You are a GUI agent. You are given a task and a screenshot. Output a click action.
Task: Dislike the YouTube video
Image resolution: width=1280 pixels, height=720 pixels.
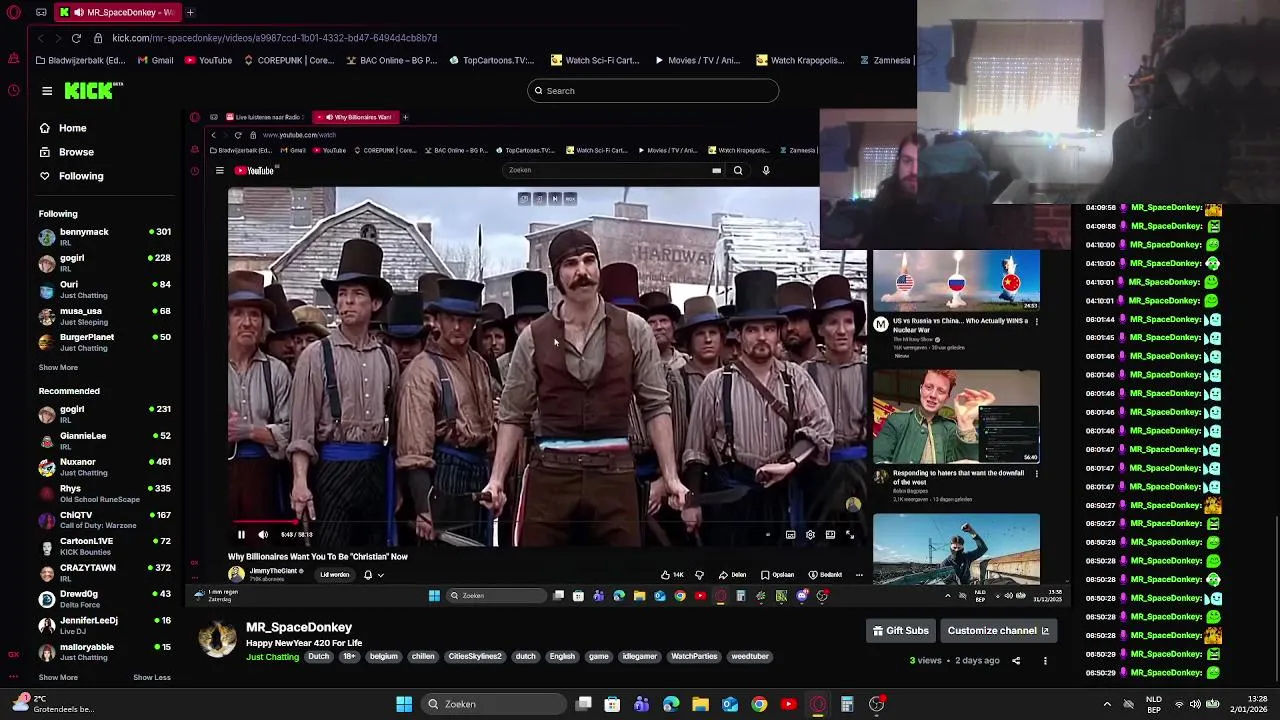(699, 575)
